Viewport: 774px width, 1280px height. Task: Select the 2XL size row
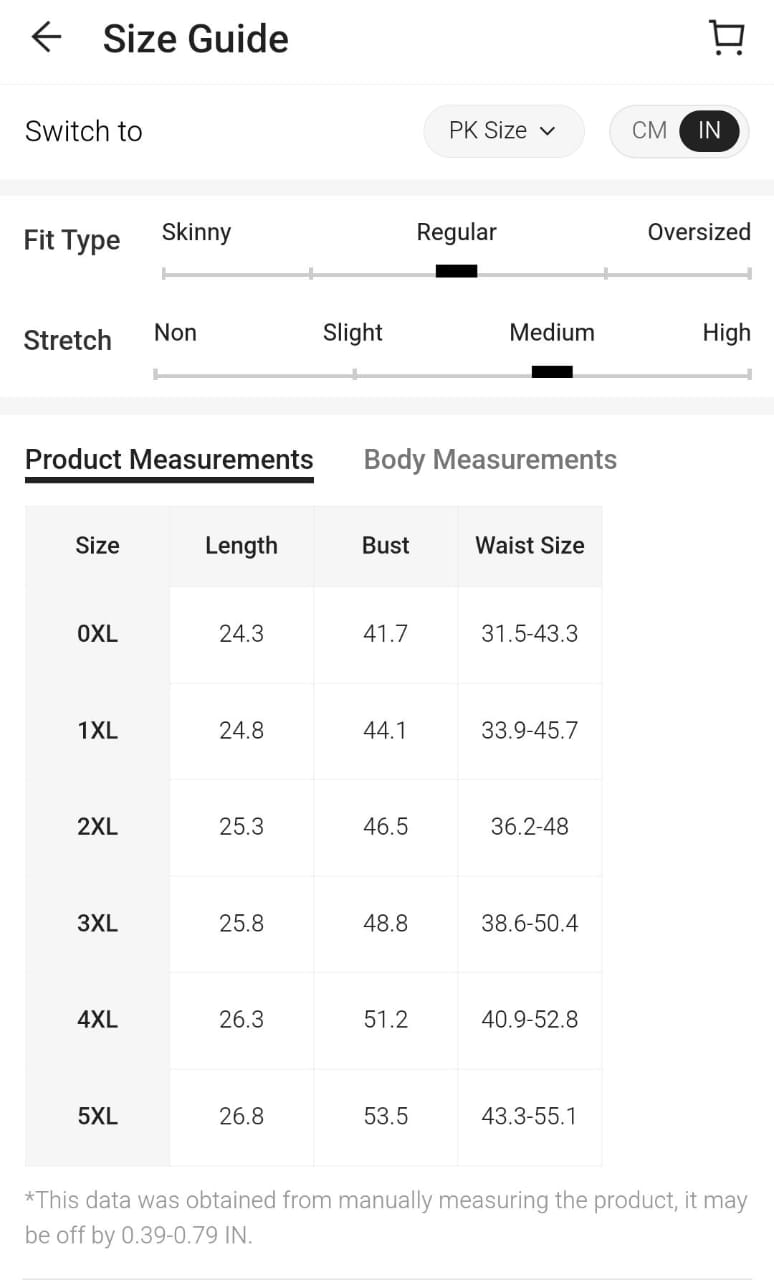(x=97, y=827)
